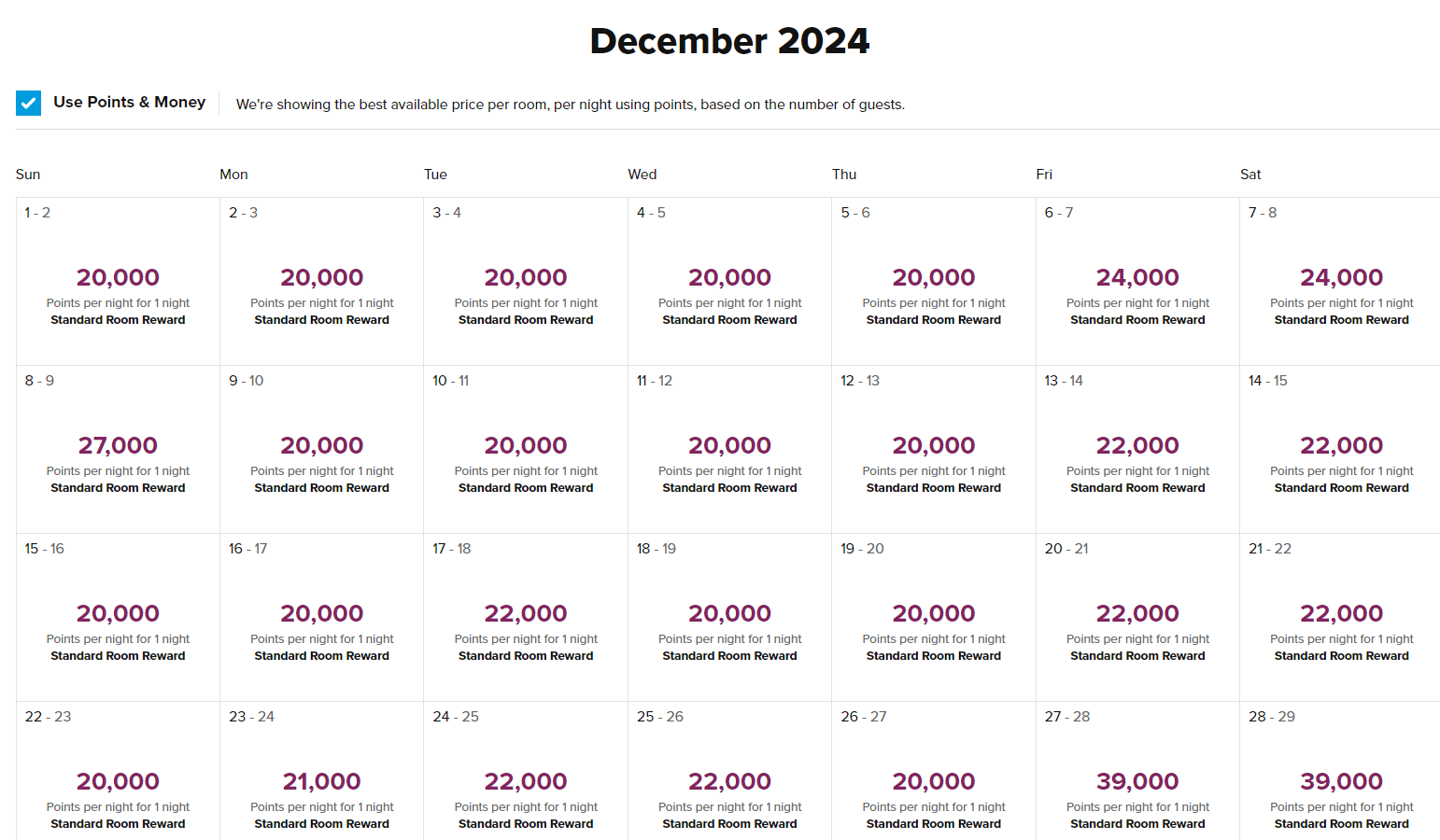Pick December 4 - 5 Wednesday reward night
This screenshot has width=1440, height=840.
pos(729,281)
